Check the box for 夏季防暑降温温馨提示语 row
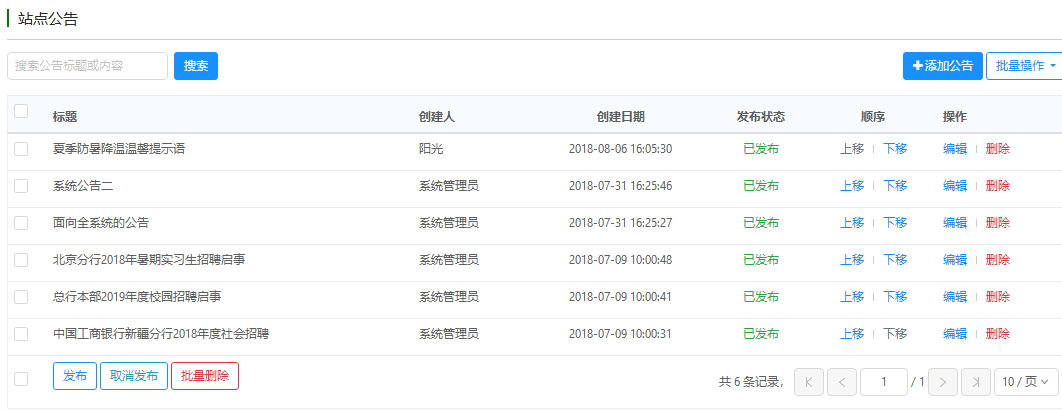 (x=21, y=149)
